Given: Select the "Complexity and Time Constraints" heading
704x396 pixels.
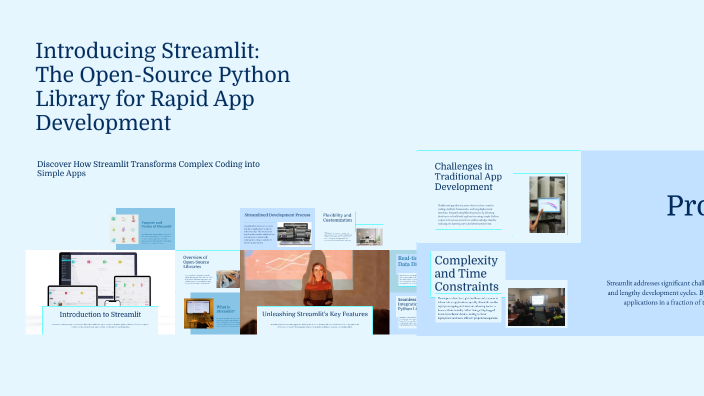Looking at the screenshot, I should pos(466,273).
